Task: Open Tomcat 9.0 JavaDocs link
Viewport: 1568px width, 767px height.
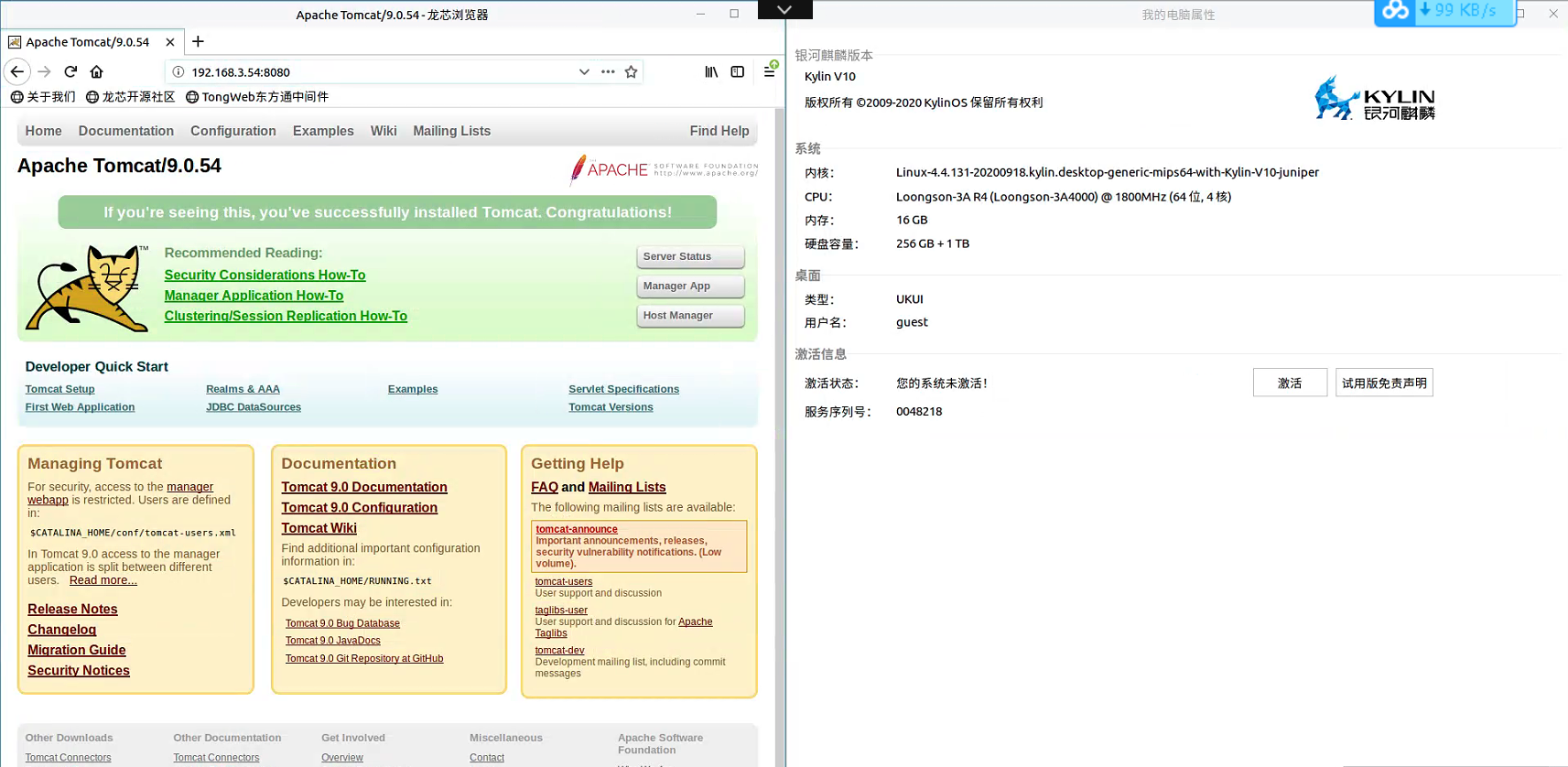Action: (x=332, y=641)
